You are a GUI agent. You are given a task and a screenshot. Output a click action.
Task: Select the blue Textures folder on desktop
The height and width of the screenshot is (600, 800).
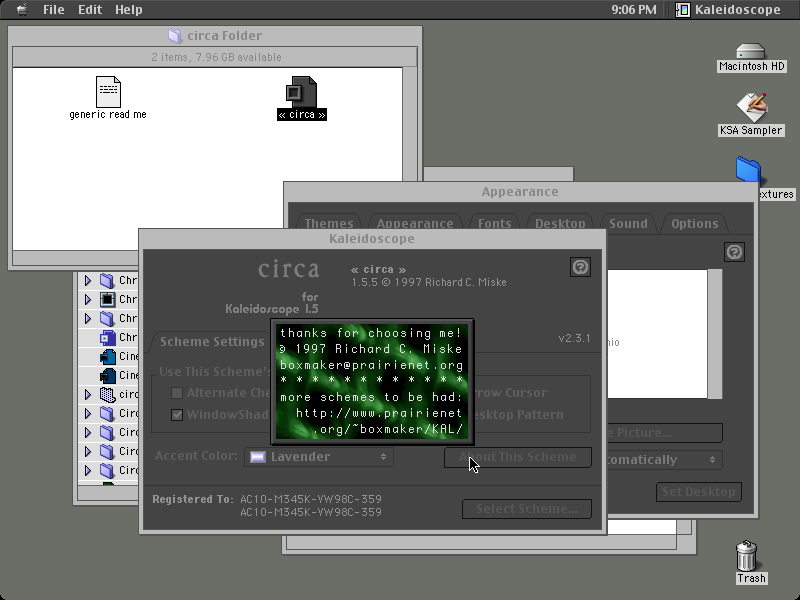click(748, 169)
